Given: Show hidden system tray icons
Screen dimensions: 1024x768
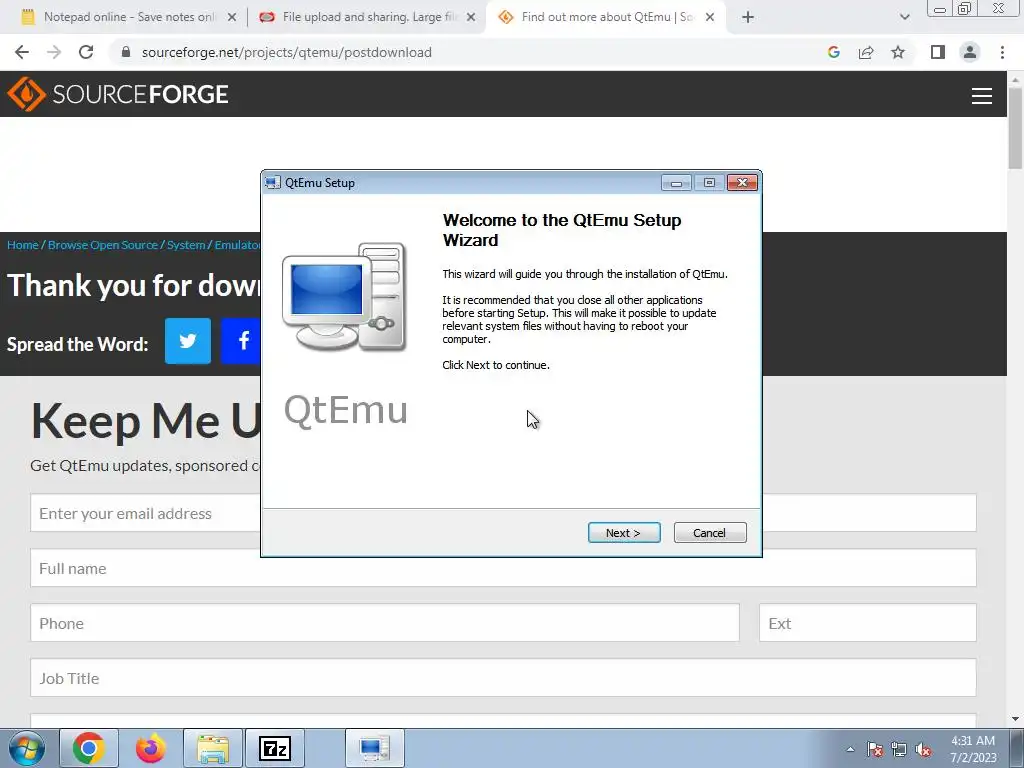Looking at the screenshot, I should tap(850, 749).
